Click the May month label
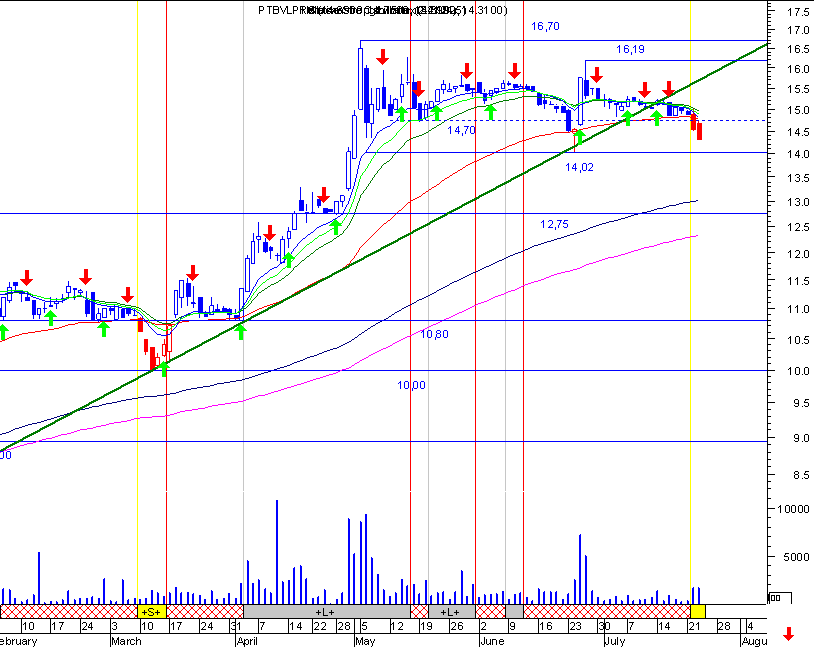The width and height of the screenshot is (814, 647). click(x=365, y=641)
